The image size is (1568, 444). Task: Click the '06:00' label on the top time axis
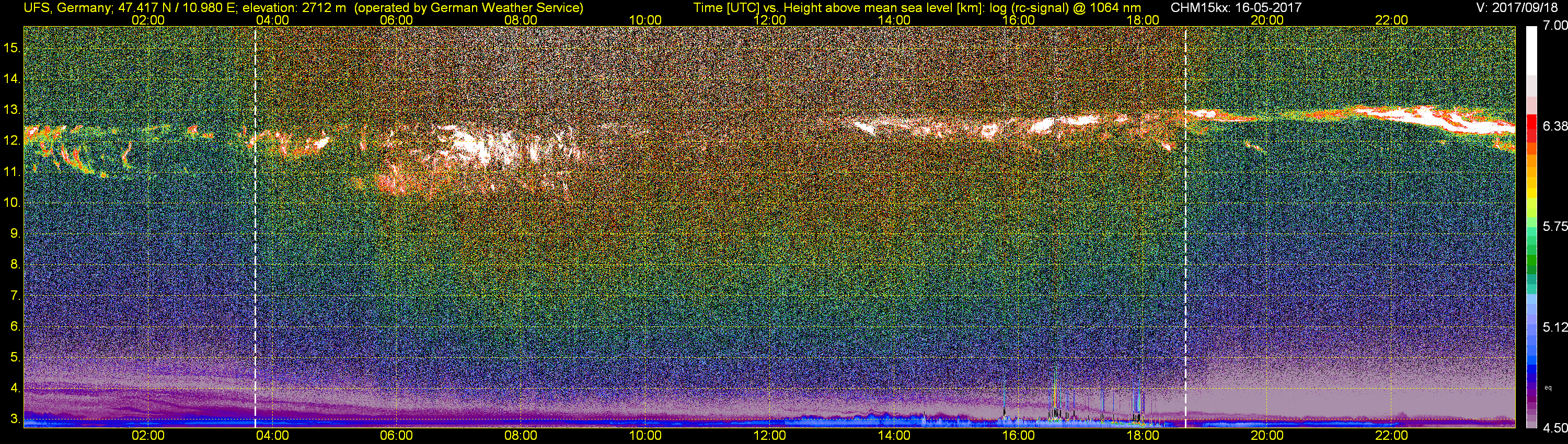[x=396, y=20]
